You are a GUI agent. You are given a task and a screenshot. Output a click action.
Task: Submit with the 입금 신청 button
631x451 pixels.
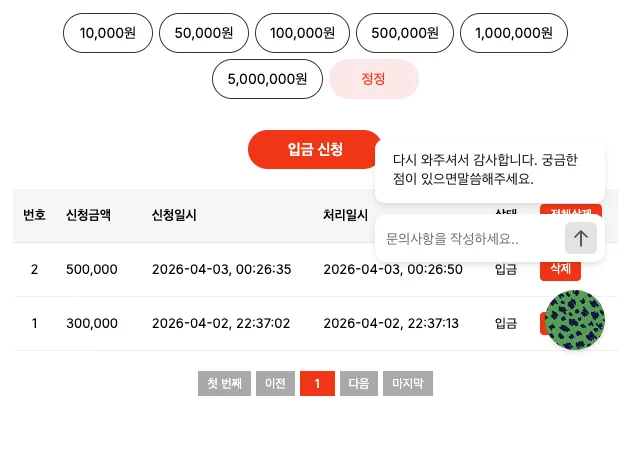tap(315, 149)
